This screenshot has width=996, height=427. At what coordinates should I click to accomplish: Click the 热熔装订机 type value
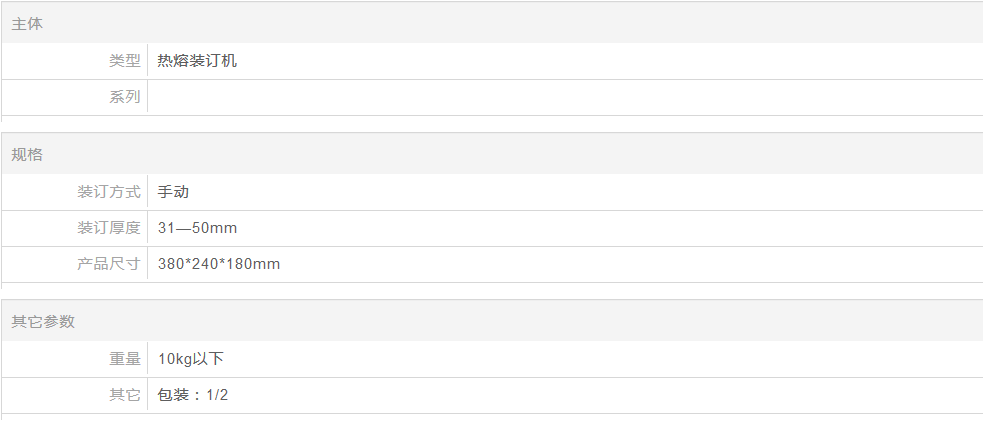click(197, 61)
